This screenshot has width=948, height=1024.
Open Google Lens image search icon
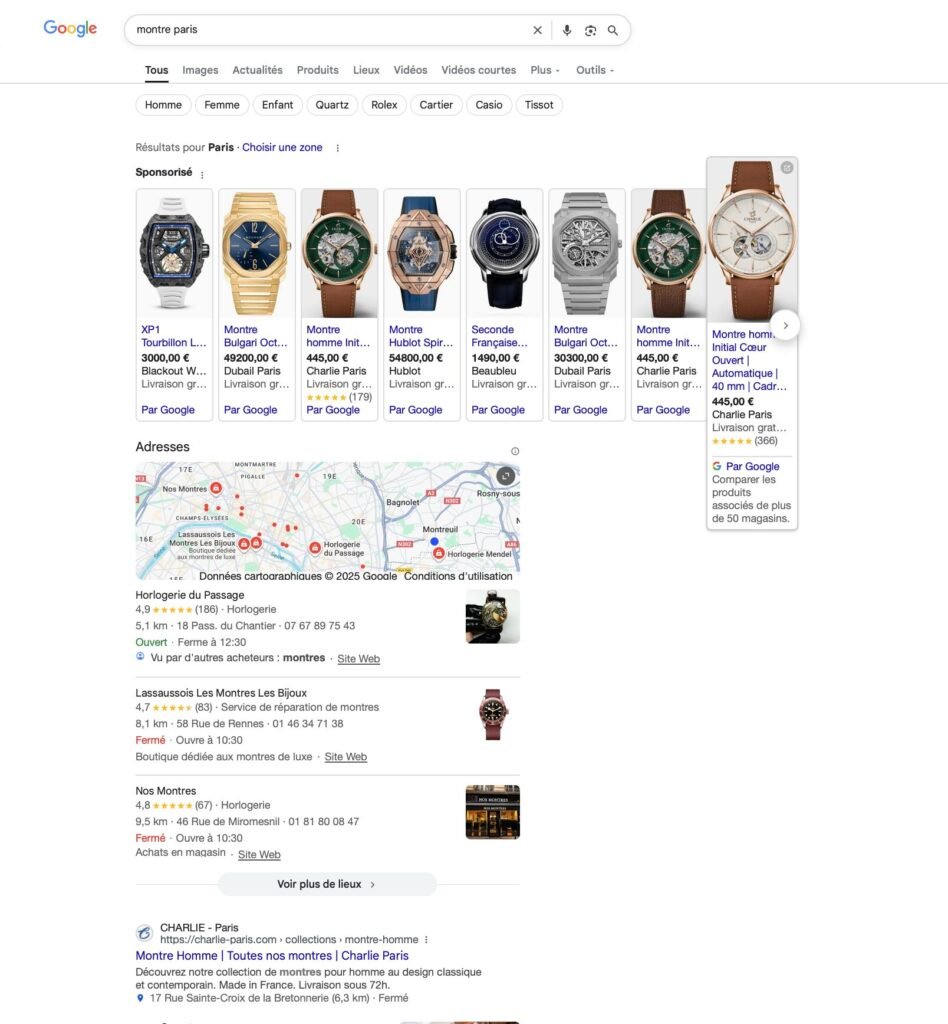590,30
